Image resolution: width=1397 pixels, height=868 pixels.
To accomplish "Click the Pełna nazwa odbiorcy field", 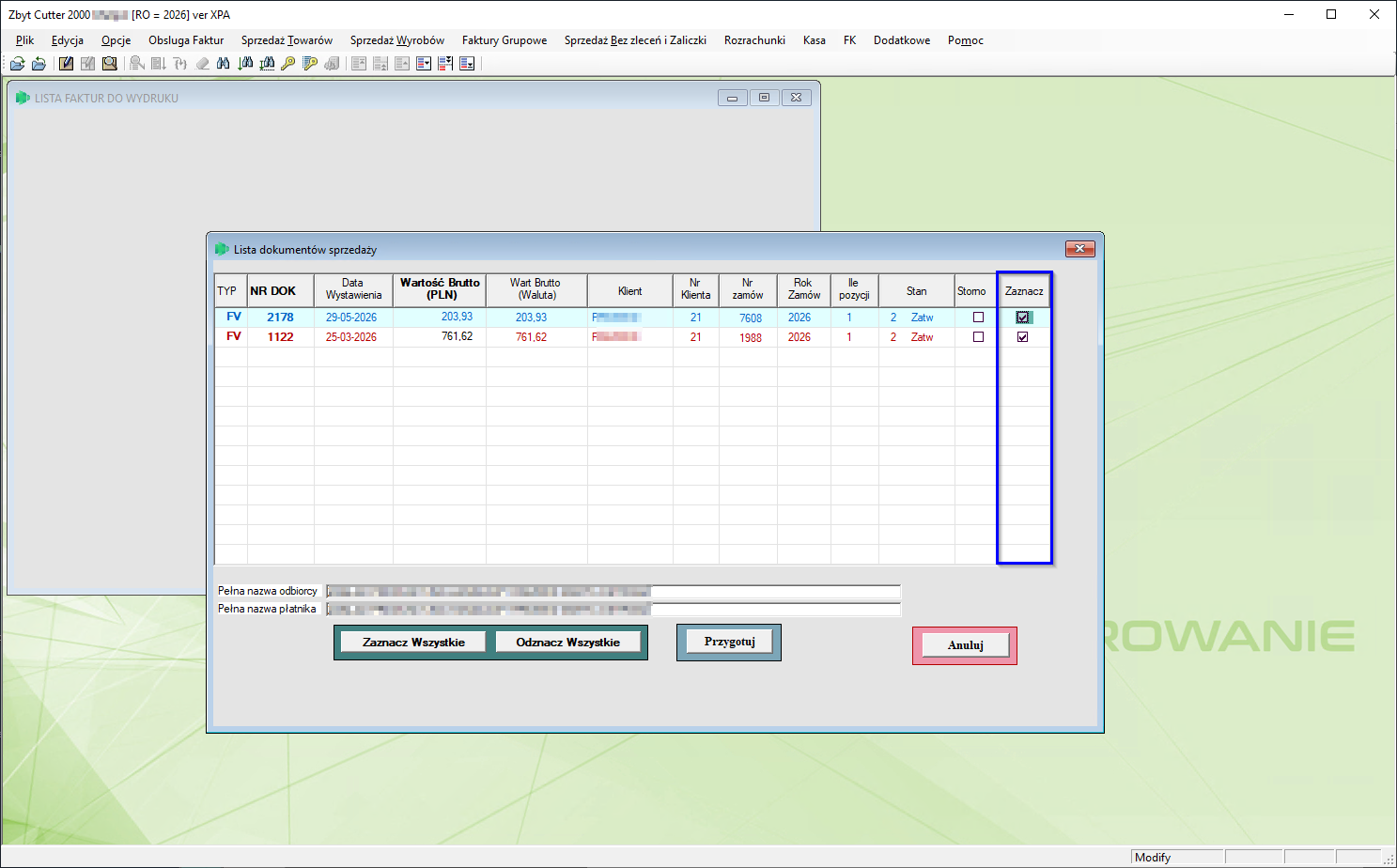I will pos(613,592).
